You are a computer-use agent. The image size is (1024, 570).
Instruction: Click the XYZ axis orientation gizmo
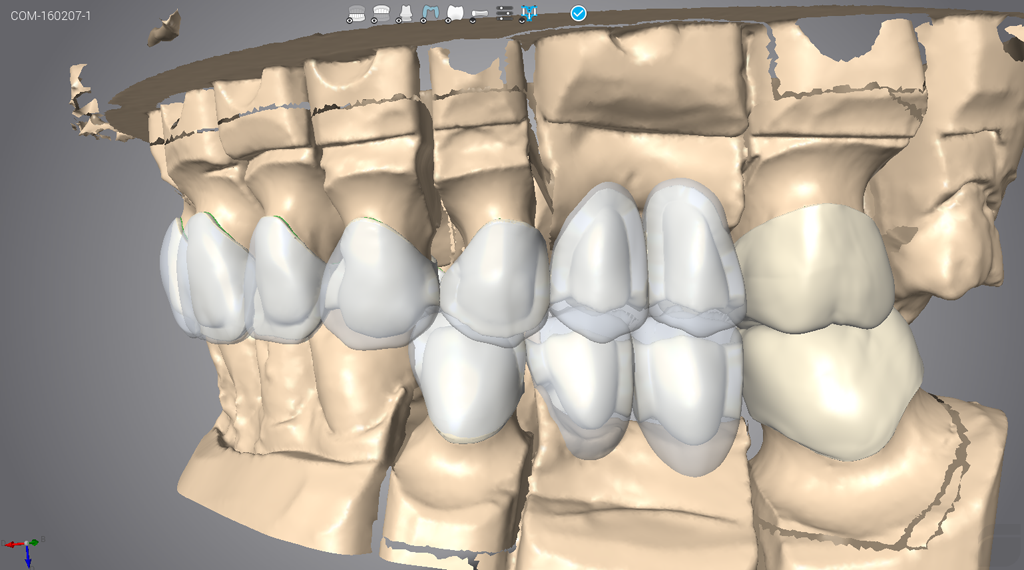coord(24,550)
